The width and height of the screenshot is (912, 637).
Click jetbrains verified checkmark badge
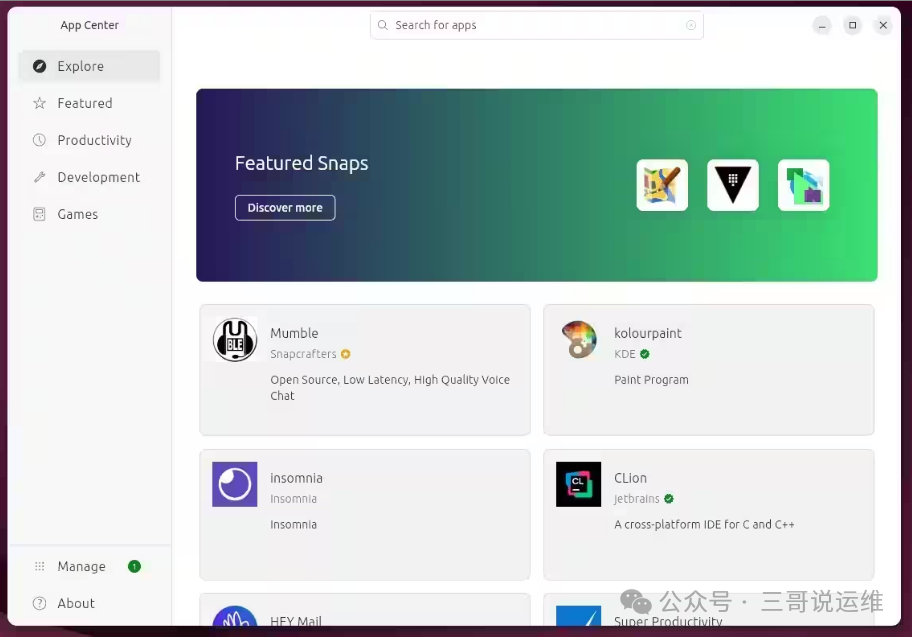[x=669, y=499]
